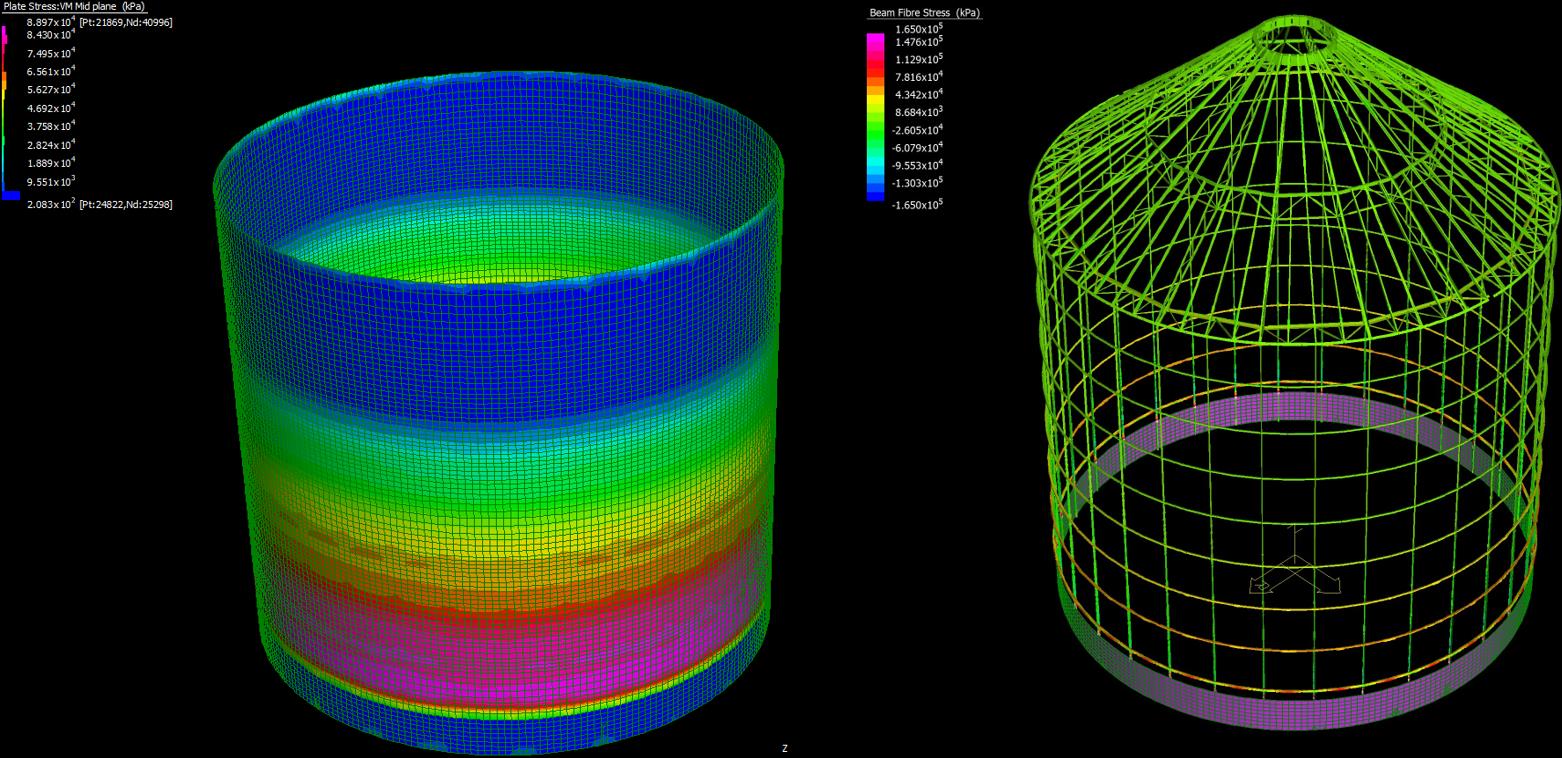Image resolution: width=1562 pixels, height=758 pixels.
Task: Click the plate legend value 2.824x10^4
Action: (51, 144)
